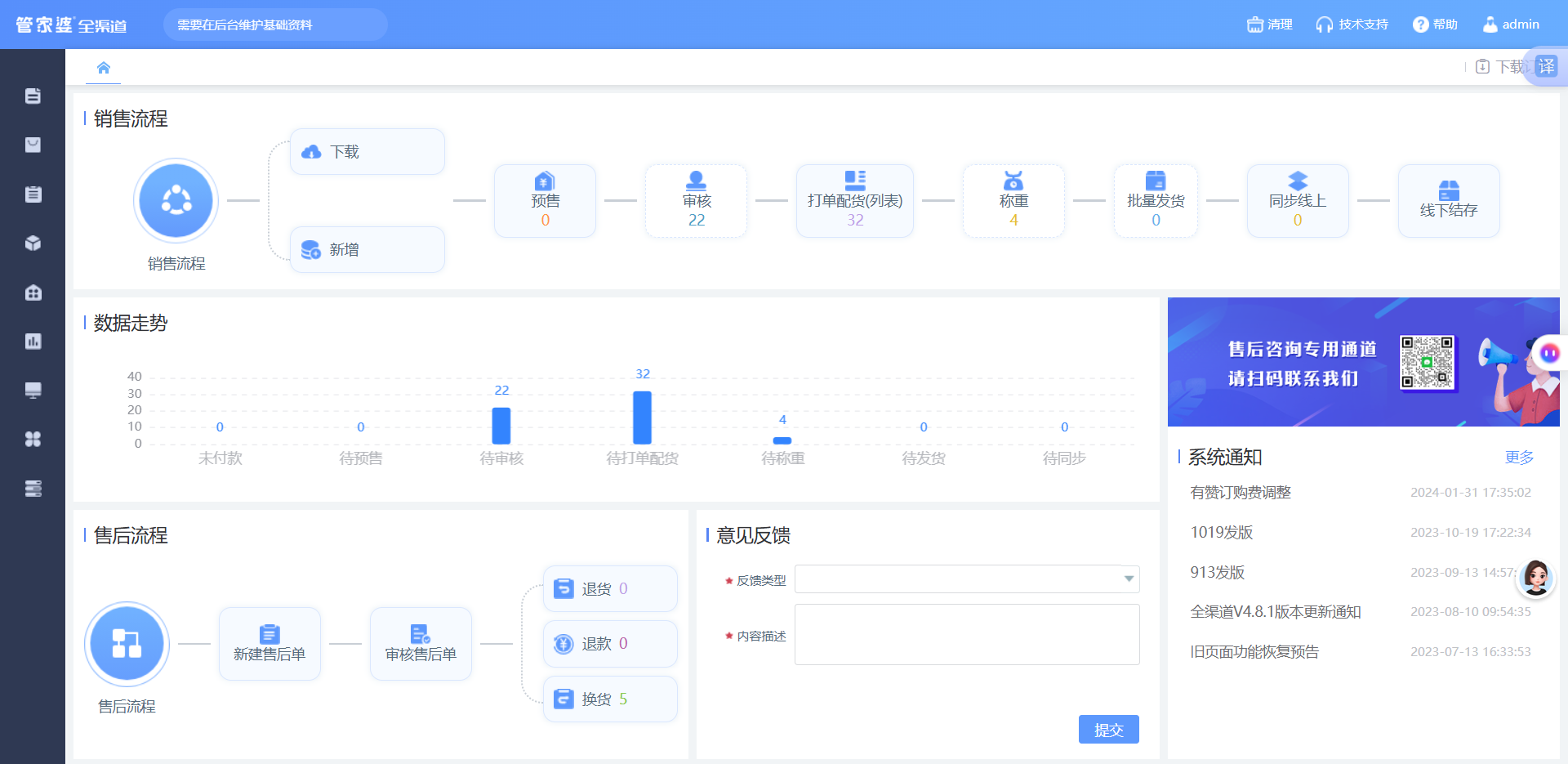This screenshot has height=764, width=1568.
Task: Click the 审核 review step icon
Action: tap(696, 181)
